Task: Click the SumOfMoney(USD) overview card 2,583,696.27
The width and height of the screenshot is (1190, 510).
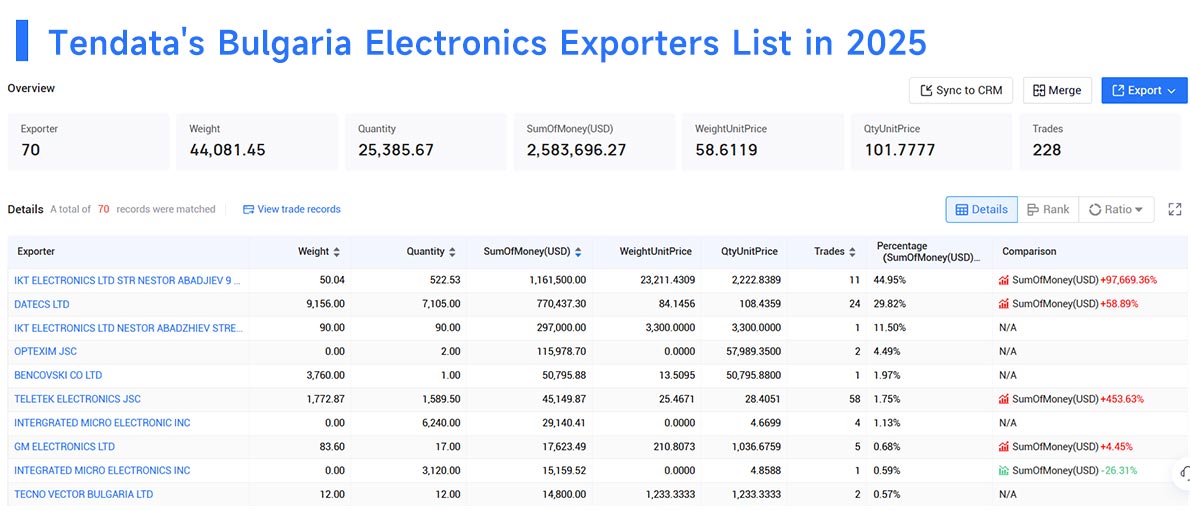Action: [594, 142]
